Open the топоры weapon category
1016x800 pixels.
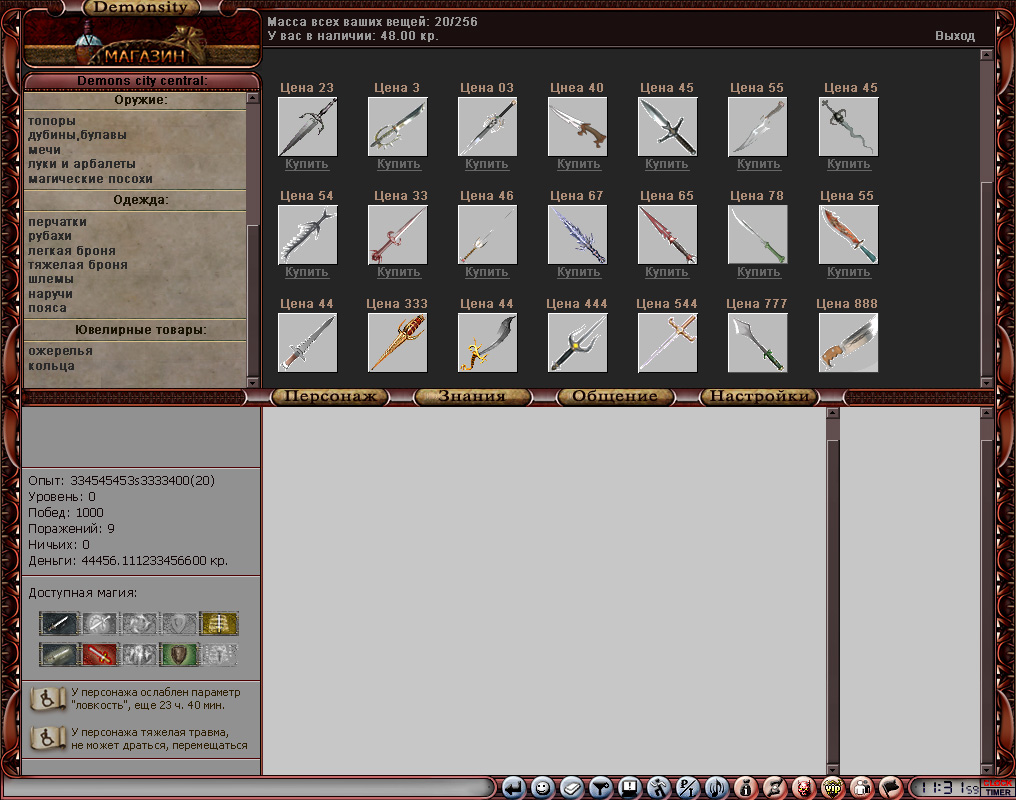click(x=52, y=120)
